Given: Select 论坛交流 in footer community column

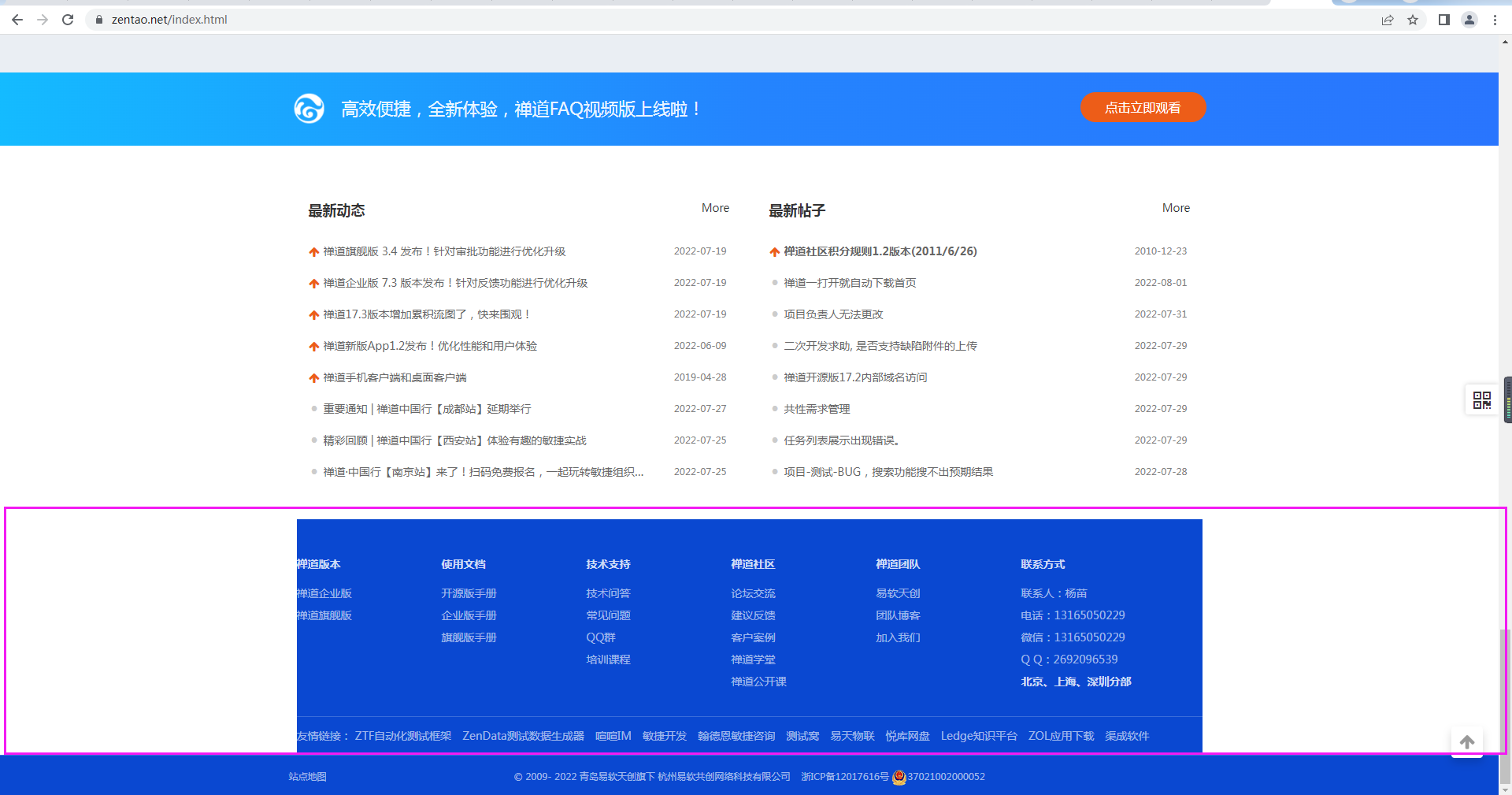Looking at the screenshot, I should [x=753, y=593].
